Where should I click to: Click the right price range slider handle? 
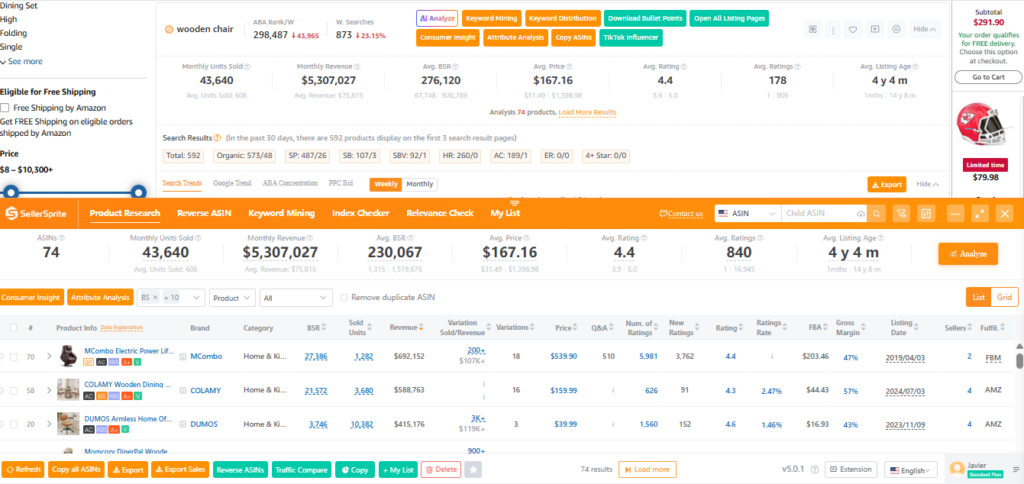139,190
